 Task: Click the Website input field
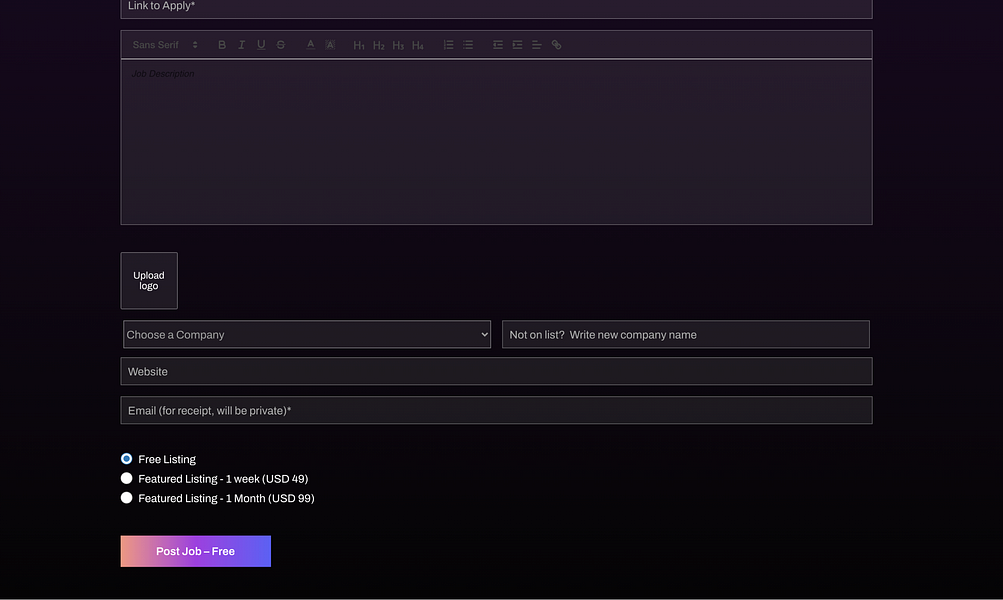point(496,372)
